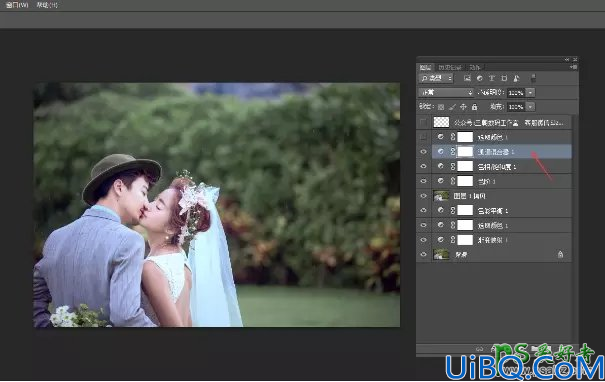Click the Background layer lock icon
The image size is (605, 382).
560,254
